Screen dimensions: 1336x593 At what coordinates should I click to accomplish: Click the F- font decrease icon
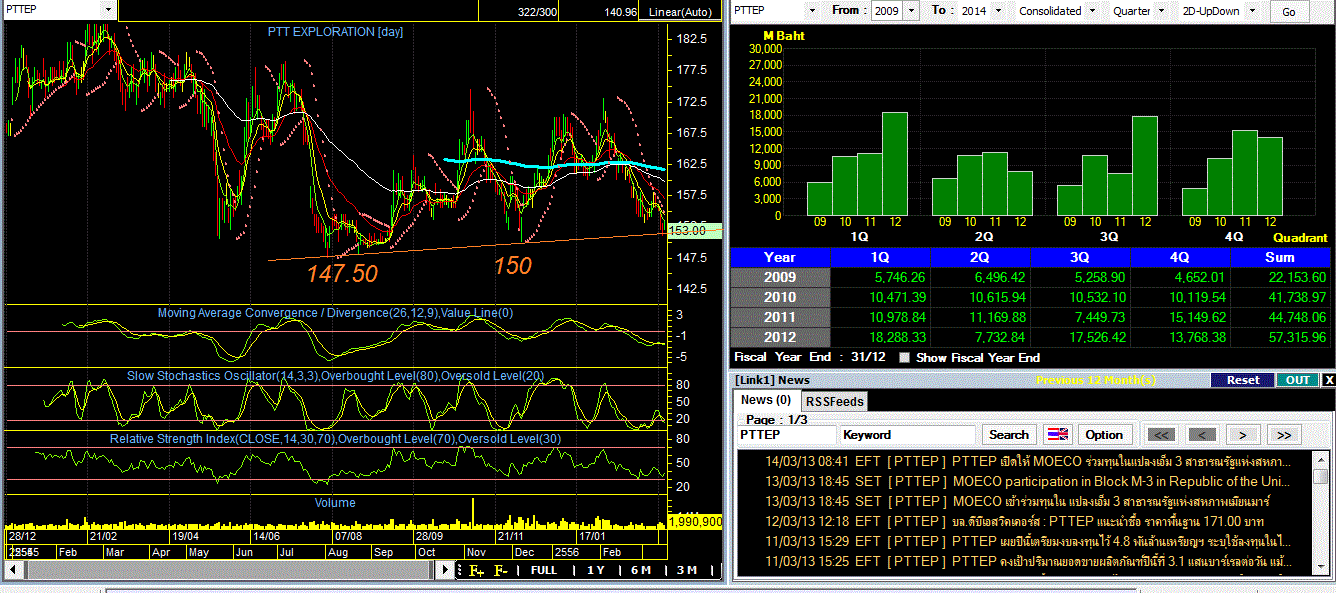coord(501,570)
